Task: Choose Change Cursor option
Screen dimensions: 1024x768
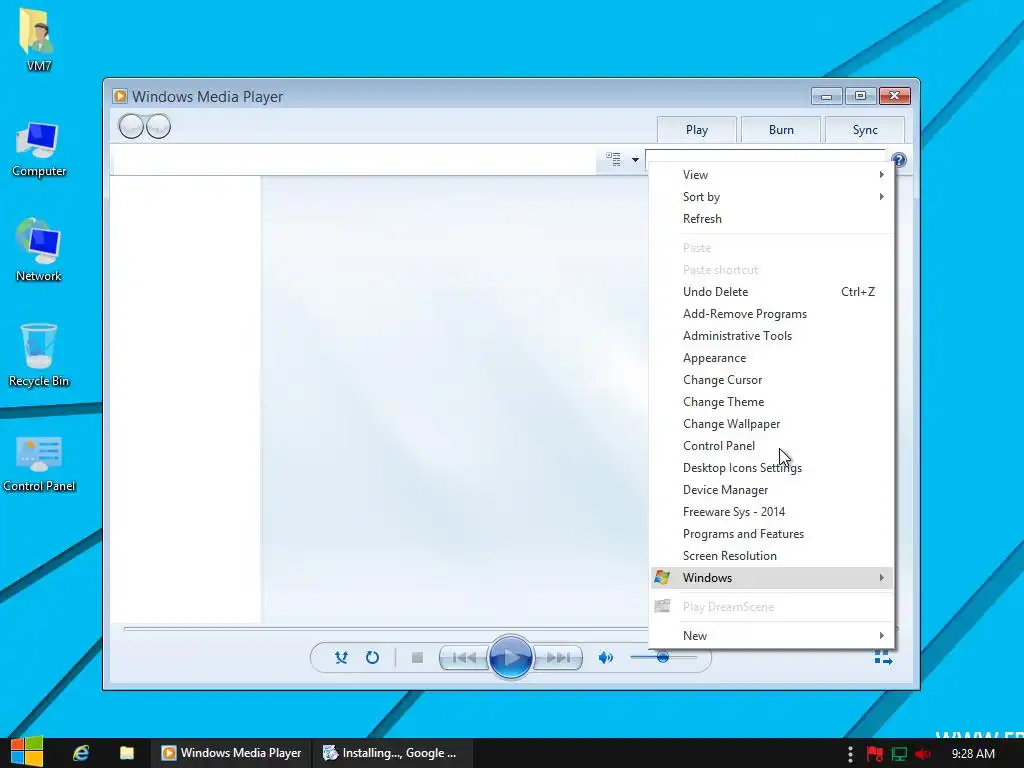Action: pyautogui.click(x=772, y=380)
